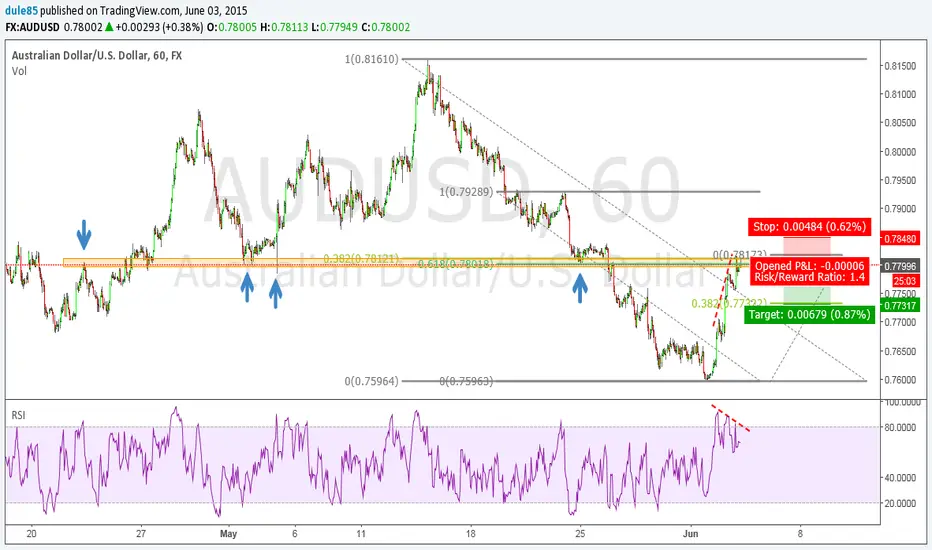Click the Jun date axis label
This screenshot has width=932, height=550.
691,533
